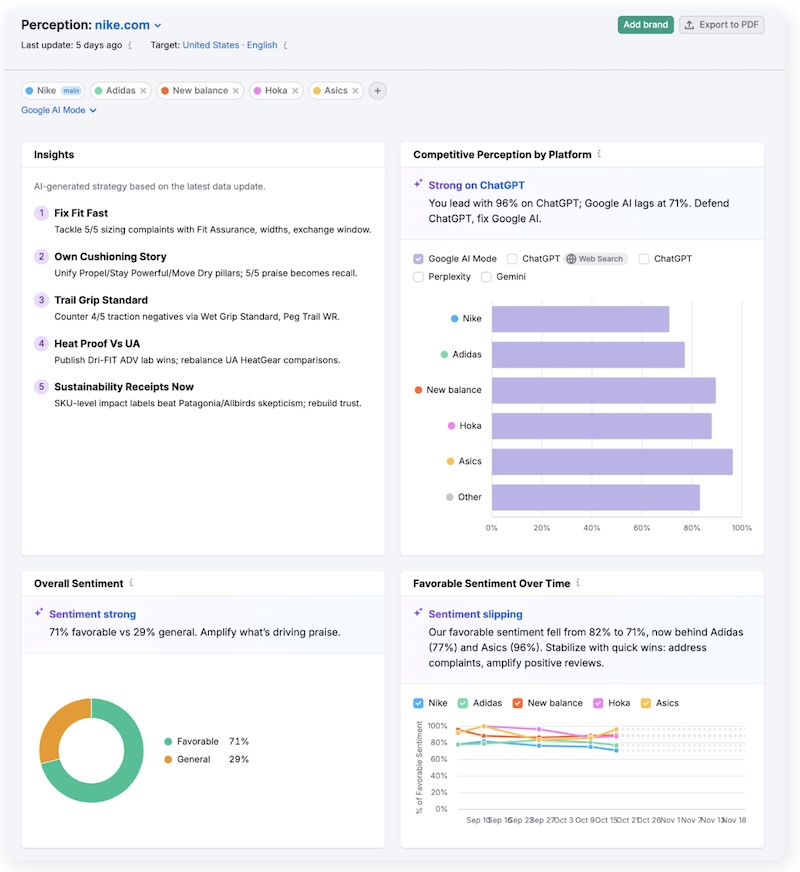Remove the New balance chip via its X

point(238,89)
